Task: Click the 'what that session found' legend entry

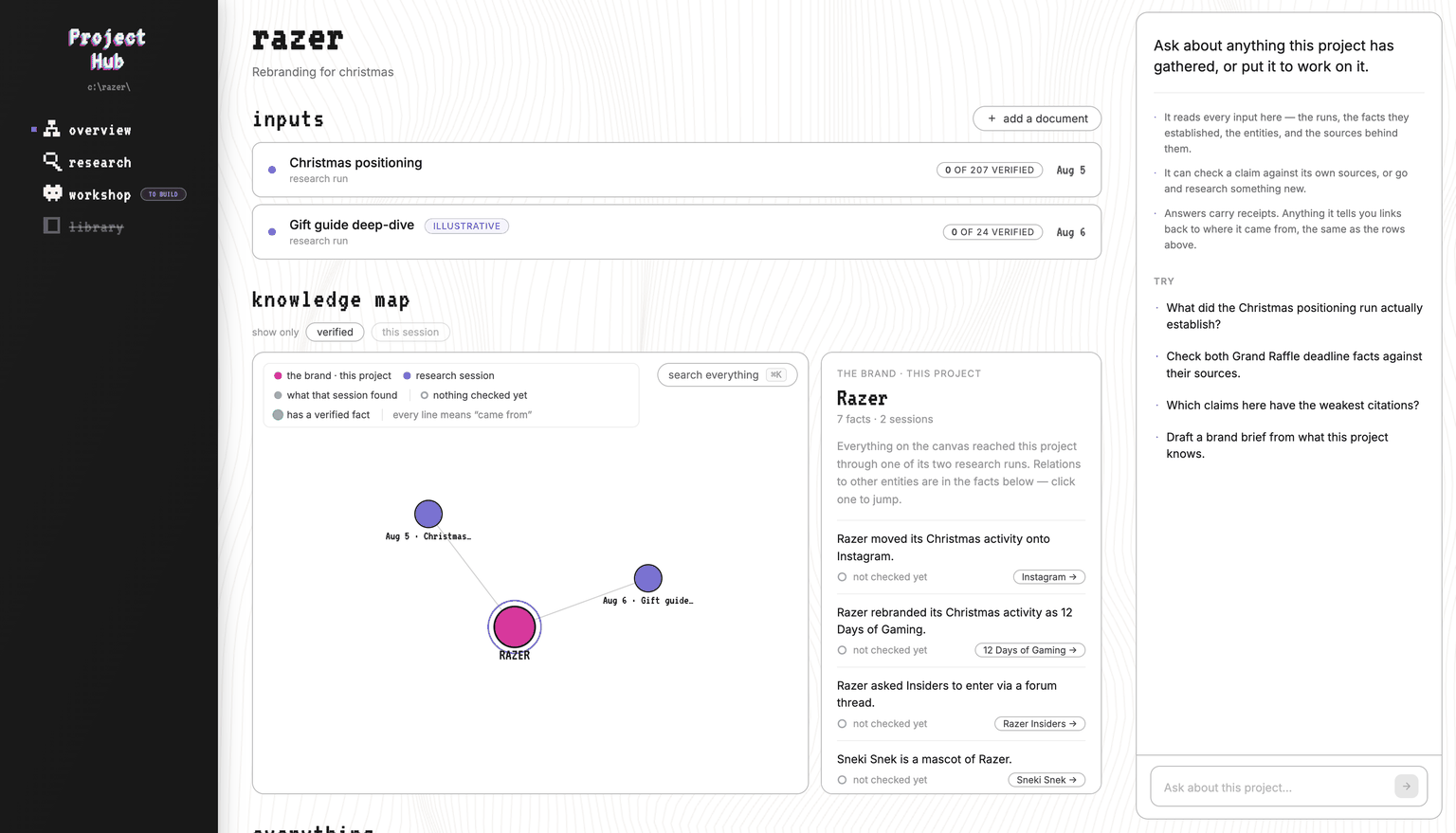Action: click(336, 395)
